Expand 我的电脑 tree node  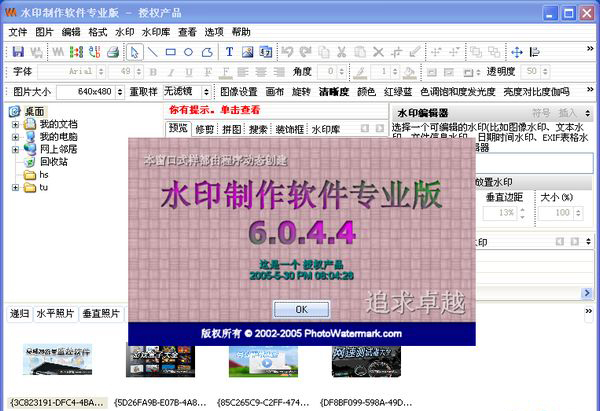point(15,137)
